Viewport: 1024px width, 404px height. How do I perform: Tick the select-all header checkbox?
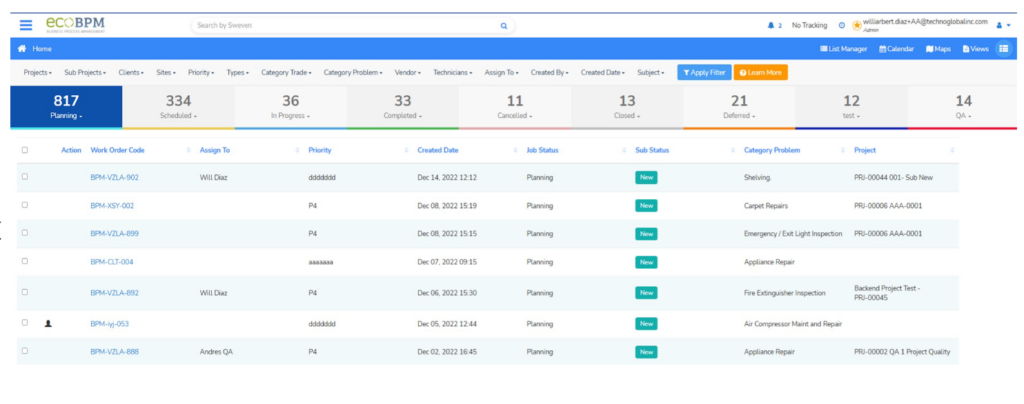[x=25, y=149]
